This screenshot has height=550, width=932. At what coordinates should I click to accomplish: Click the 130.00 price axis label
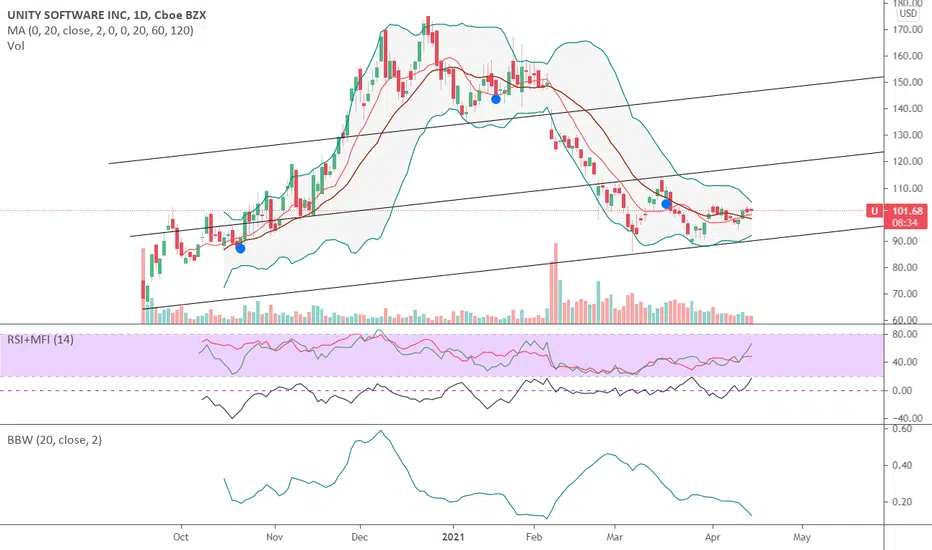coord(907,135)
